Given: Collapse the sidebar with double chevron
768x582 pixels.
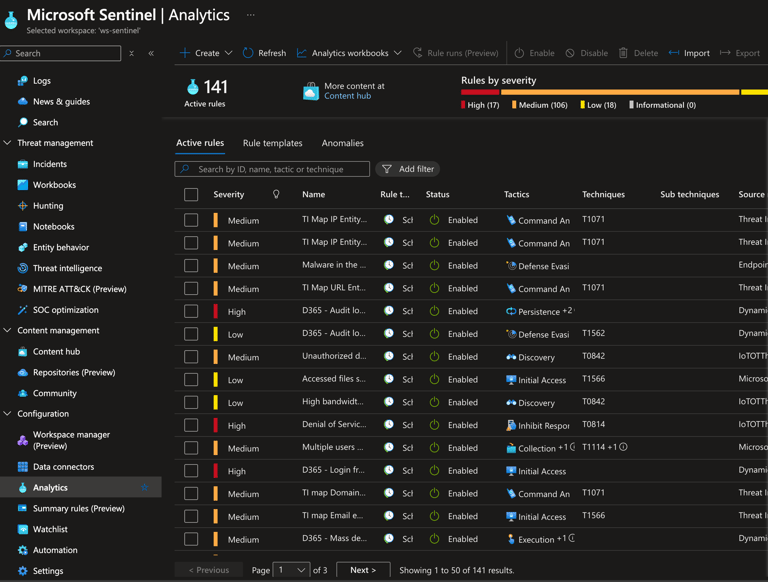Looking at the screenshot, I should (151, 53).
